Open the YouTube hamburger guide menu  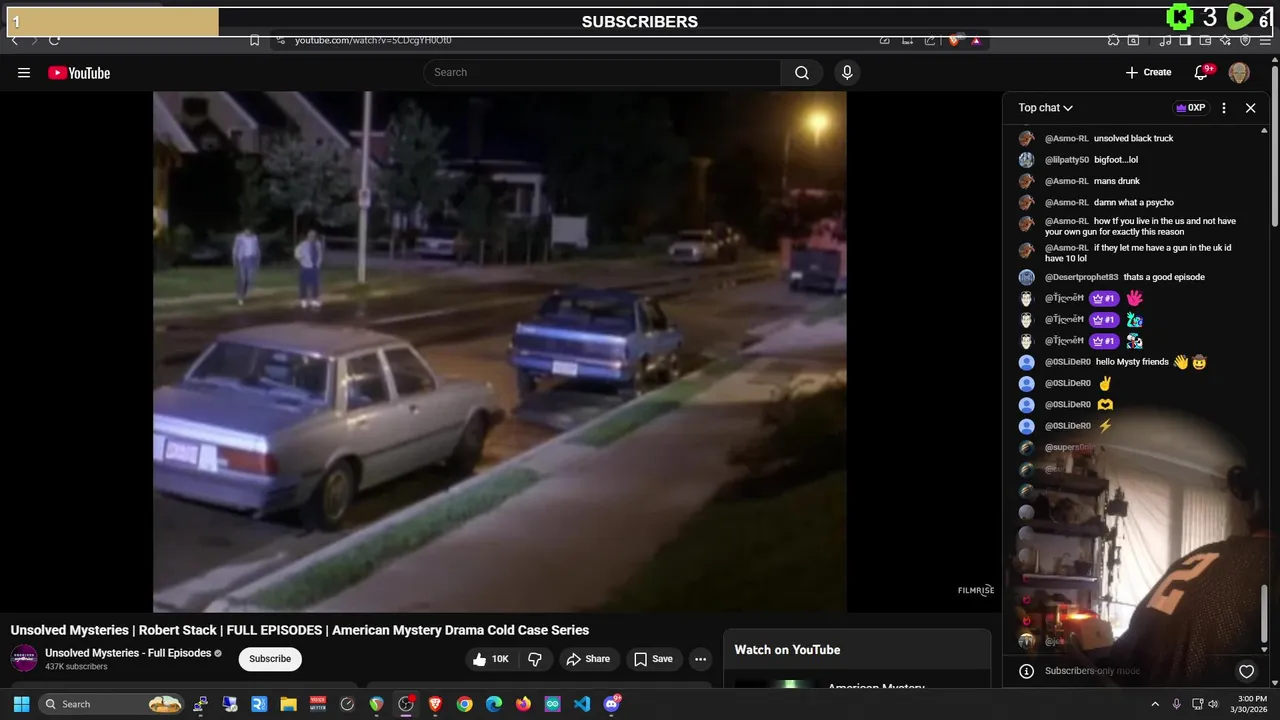pos(24,72)
